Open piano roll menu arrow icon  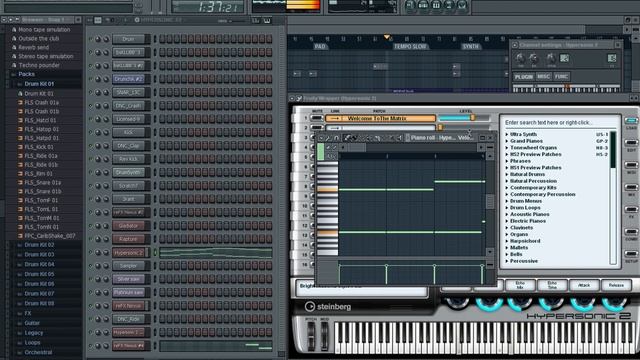321,138
